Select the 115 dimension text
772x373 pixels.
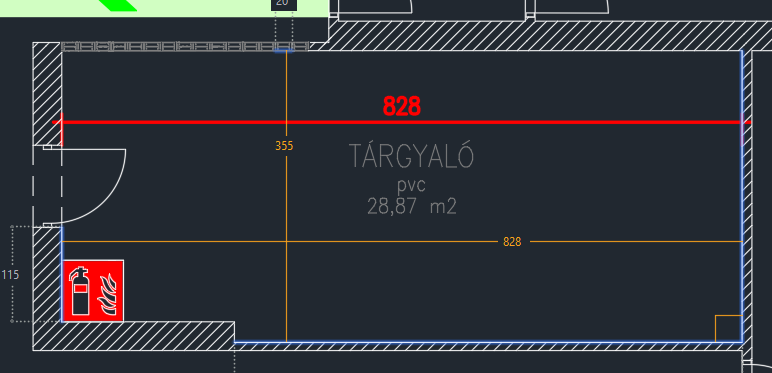[x=10, y=275]
